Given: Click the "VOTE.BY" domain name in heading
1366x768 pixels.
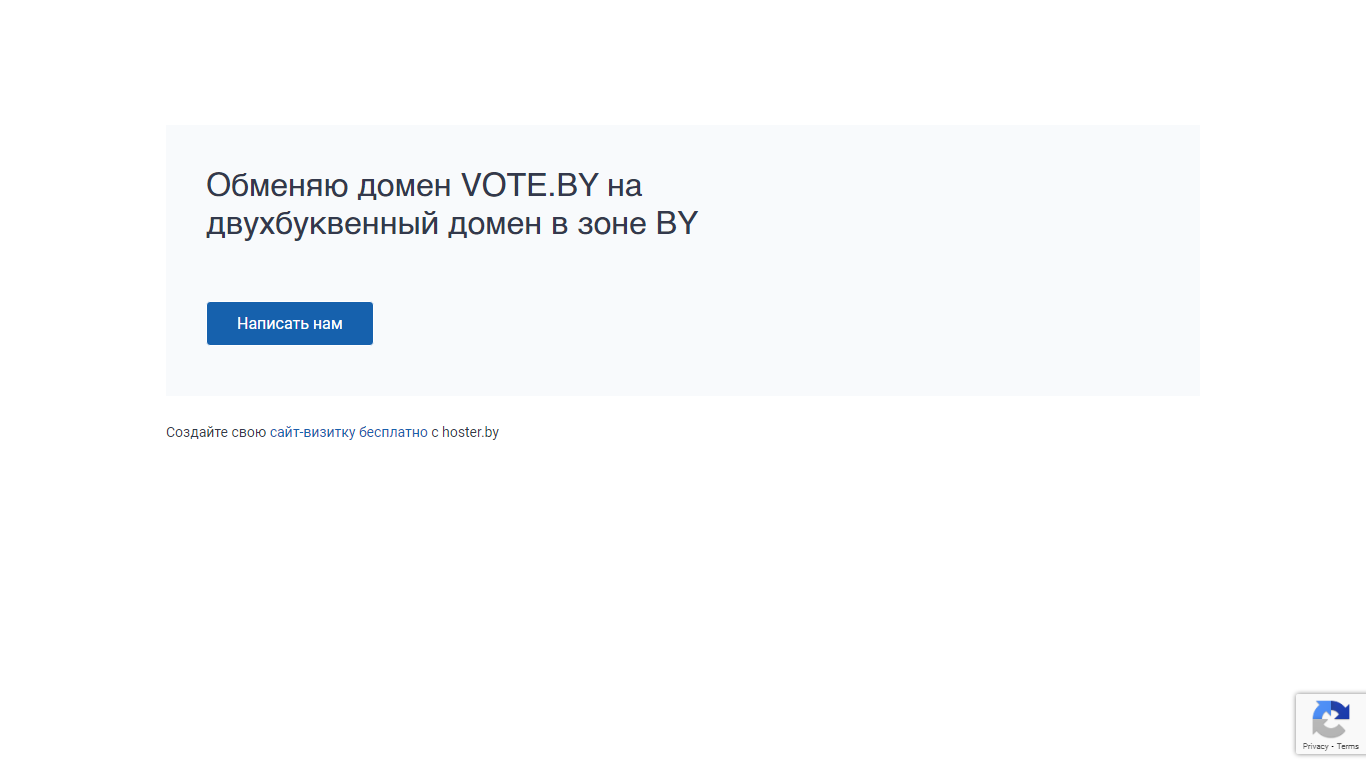Looking at the screenshot, I should pyautogui.click(x=530, y=185).
